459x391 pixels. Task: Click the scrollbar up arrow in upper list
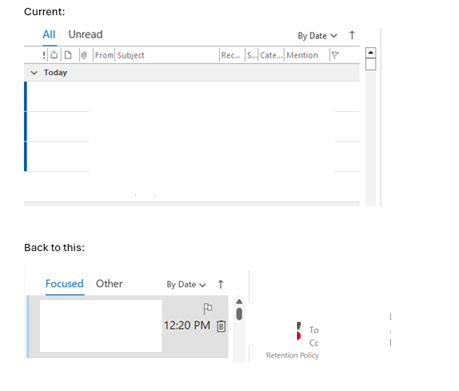(x=370, y=53)
